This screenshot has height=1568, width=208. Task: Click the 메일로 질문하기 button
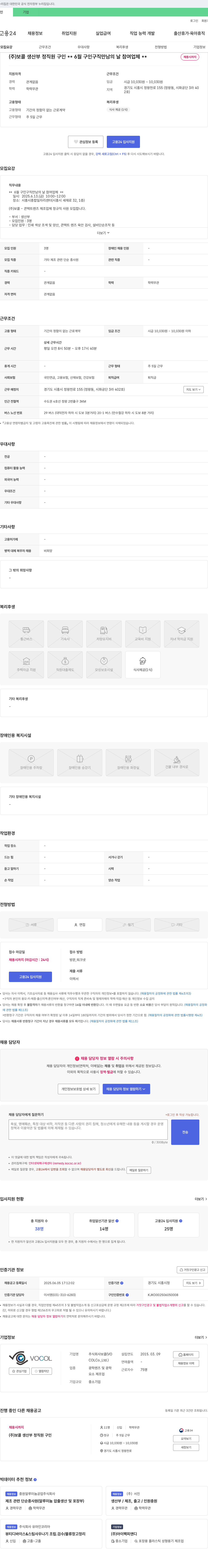(x=139, y=1170)
